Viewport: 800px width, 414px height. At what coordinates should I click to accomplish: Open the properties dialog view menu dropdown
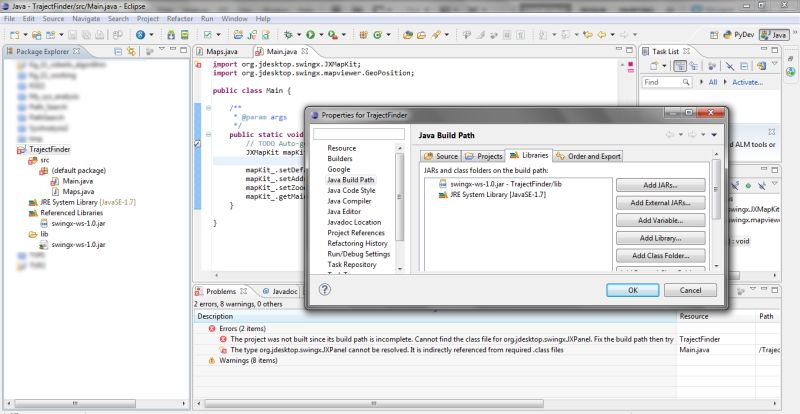tap(714, 135)
